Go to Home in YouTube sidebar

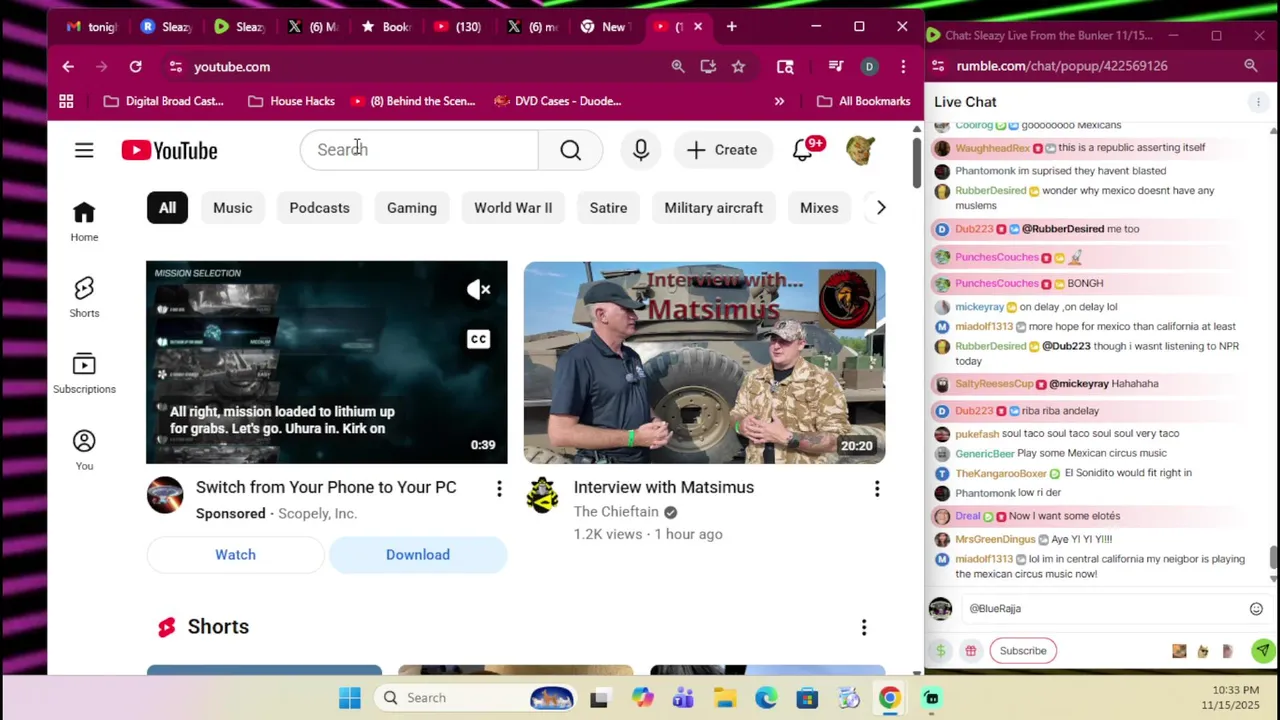(x=84, y=222)
